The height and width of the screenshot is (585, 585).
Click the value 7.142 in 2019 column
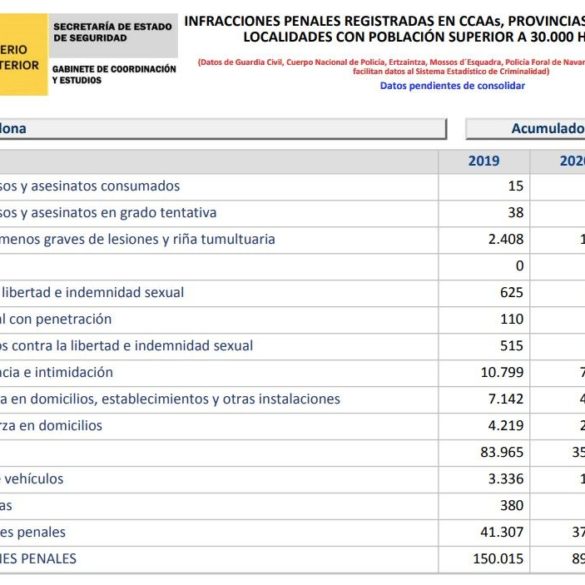click(506, 399)
